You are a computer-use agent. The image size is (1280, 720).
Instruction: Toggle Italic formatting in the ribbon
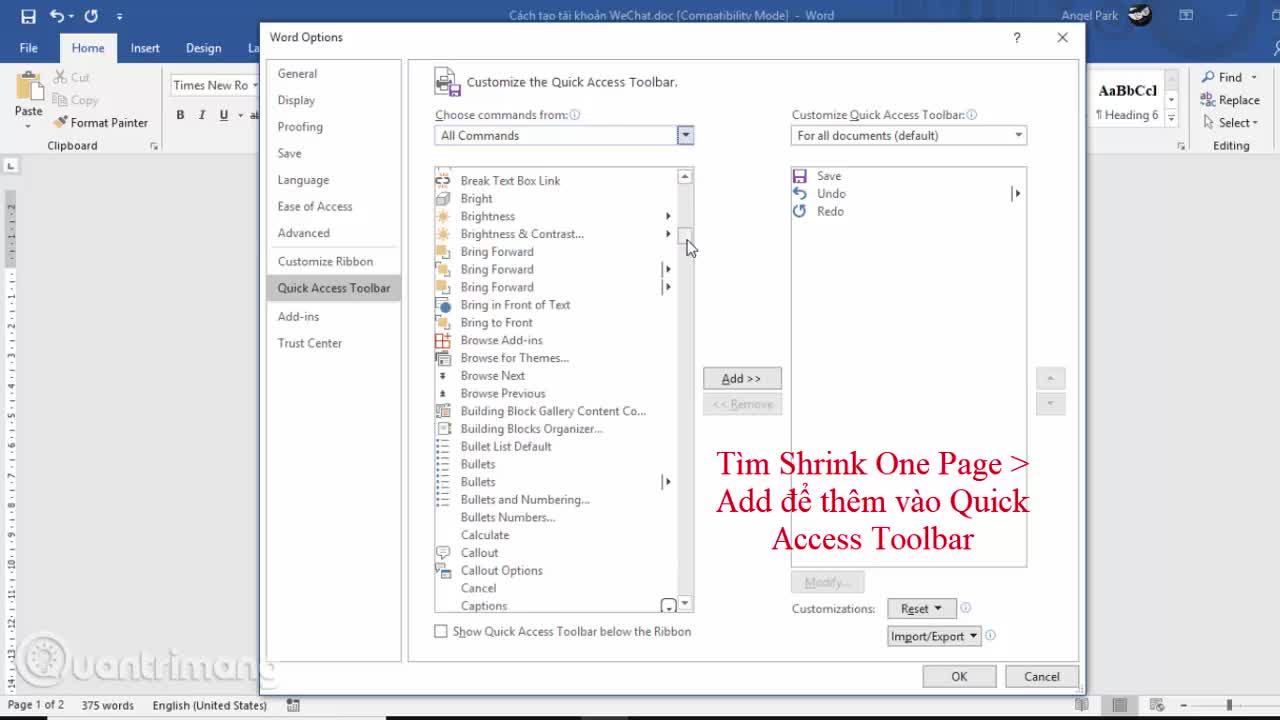click(202, 115)
